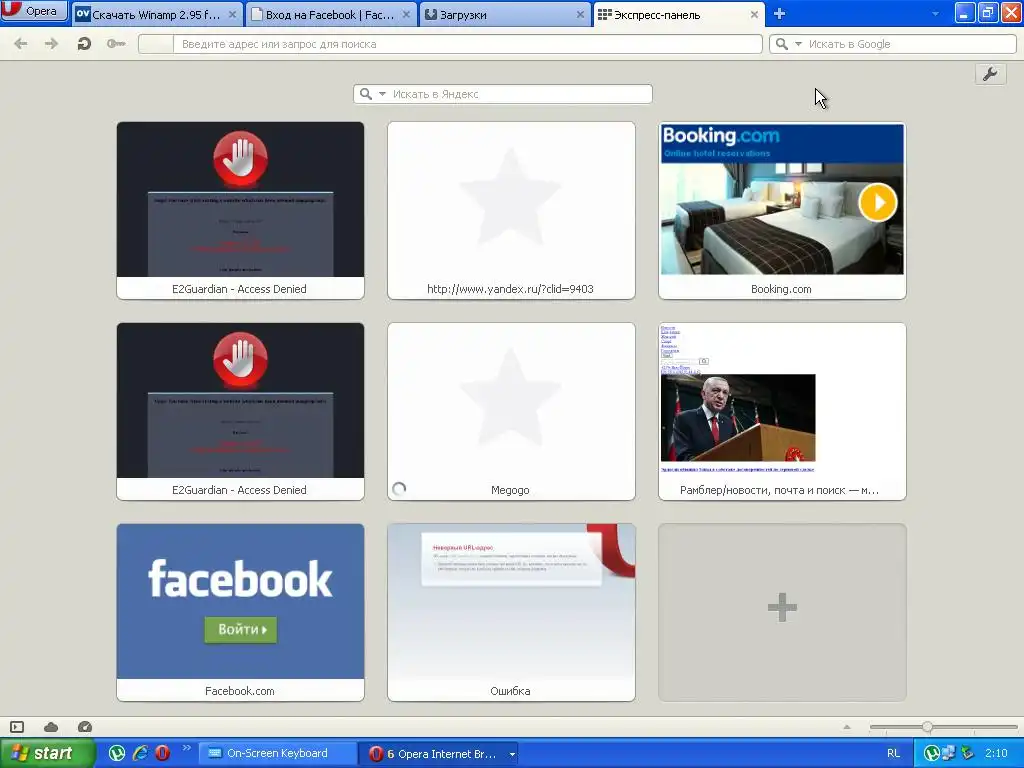
Task: Click the small up arrow near zoom slider
Action: 847,727
